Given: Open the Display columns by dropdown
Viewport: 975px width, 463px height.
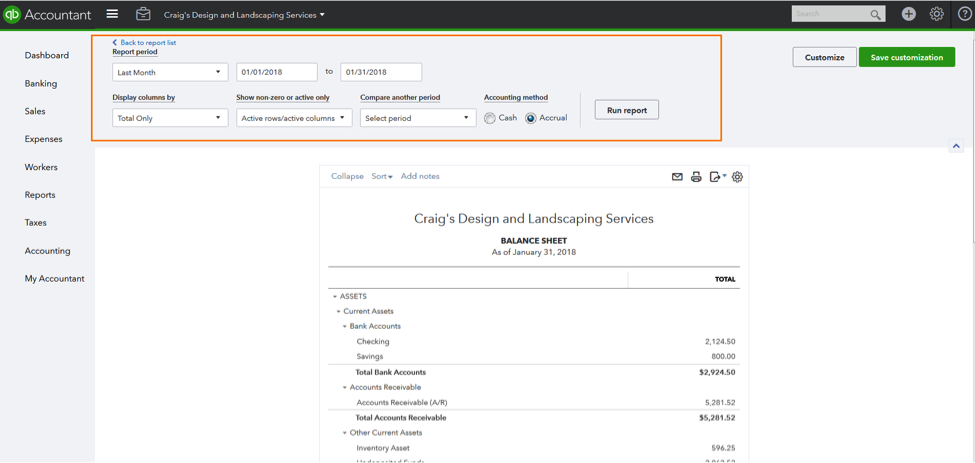Looking at the screenshot, I should tap(170, 118).
